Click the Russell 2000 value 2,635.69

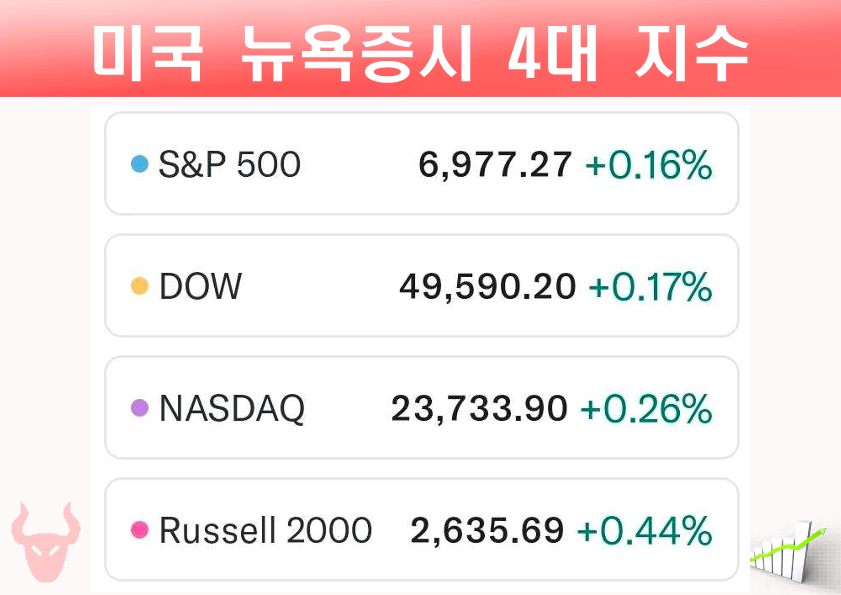coord(487,530)
